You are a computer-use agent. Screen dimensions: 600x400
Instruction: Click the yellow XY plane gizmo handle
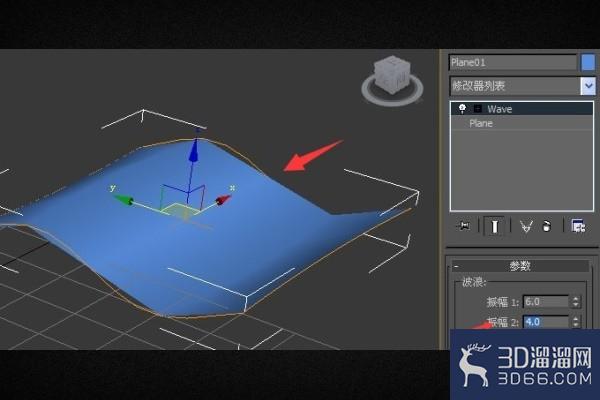tap(180, 209)
